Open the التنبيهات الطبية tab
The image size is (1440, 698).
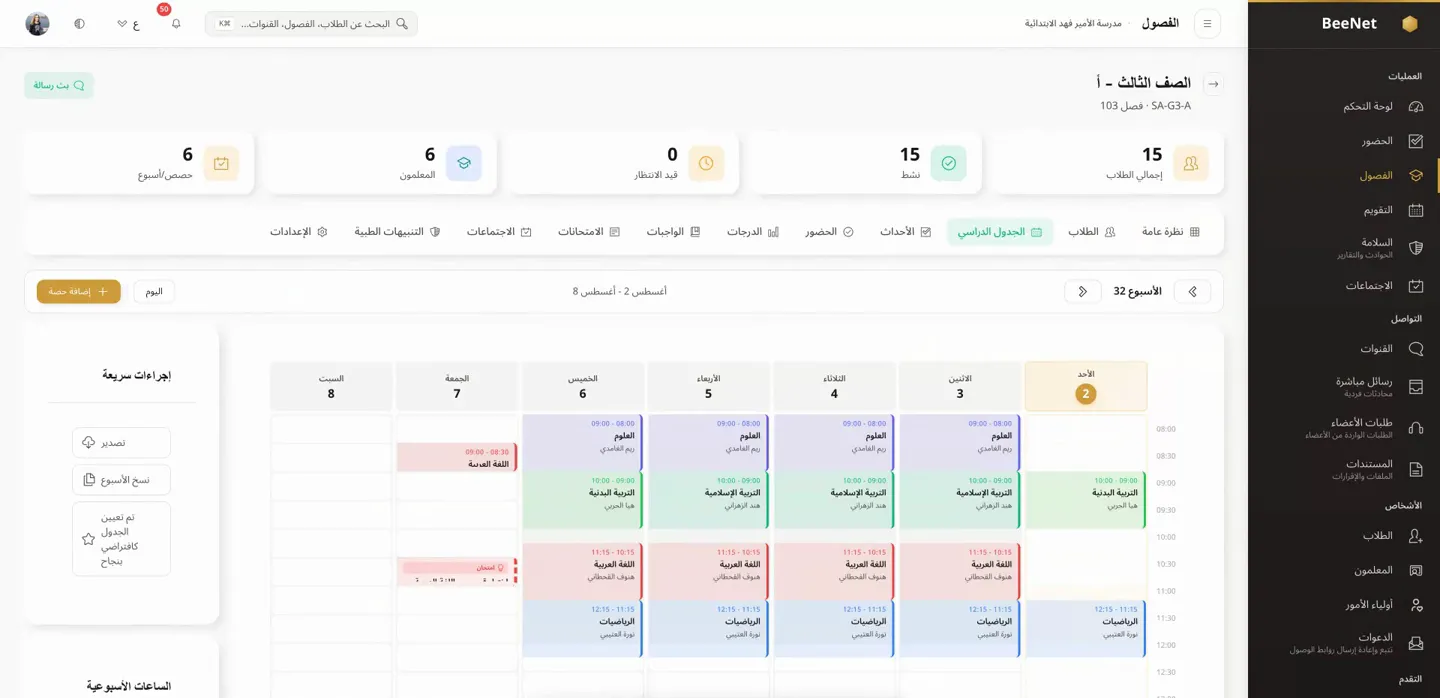point(397,232)
